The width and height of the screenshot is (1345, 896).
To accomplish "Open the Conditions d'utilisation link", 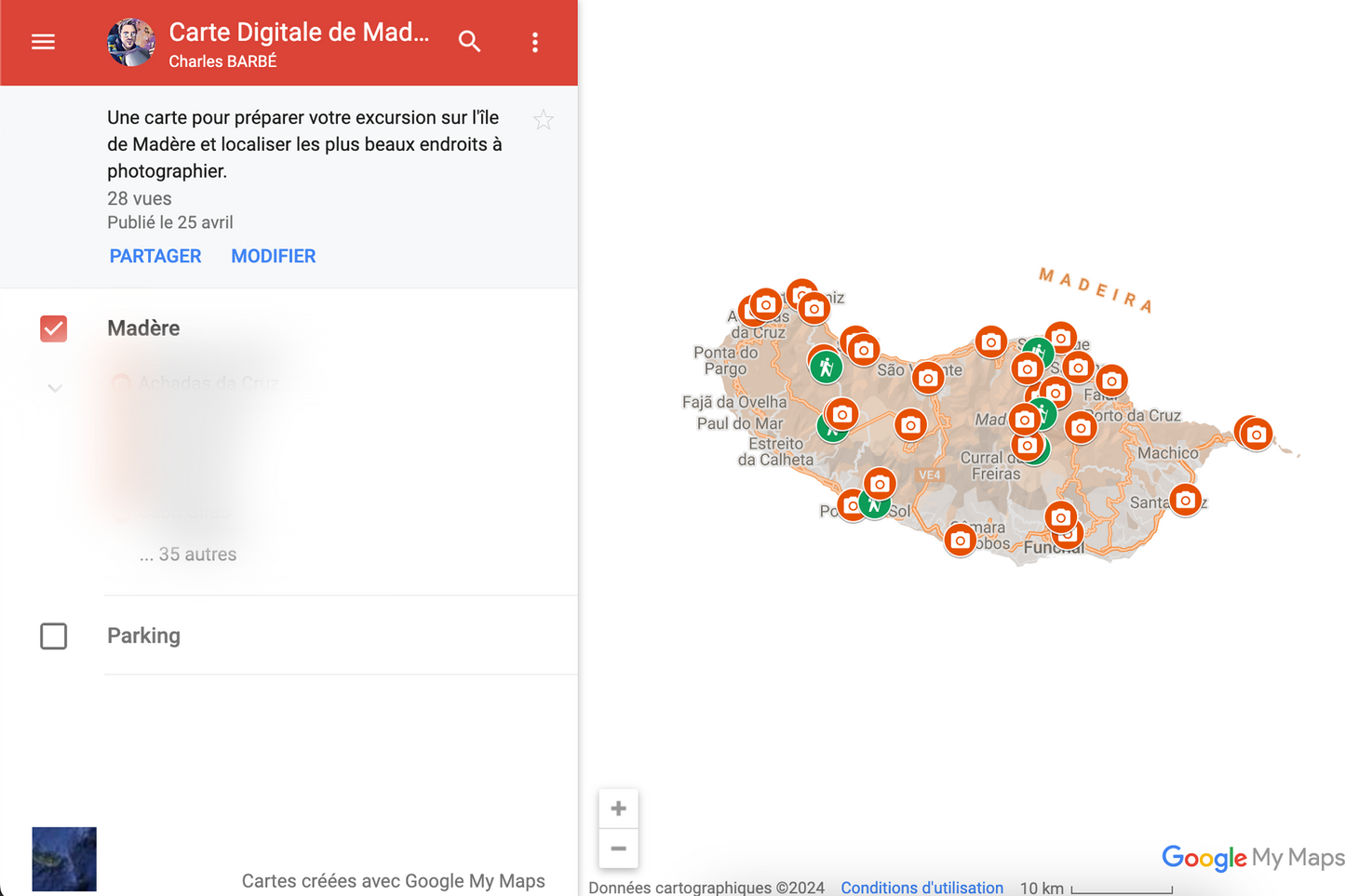I will (x=921, y=888).
